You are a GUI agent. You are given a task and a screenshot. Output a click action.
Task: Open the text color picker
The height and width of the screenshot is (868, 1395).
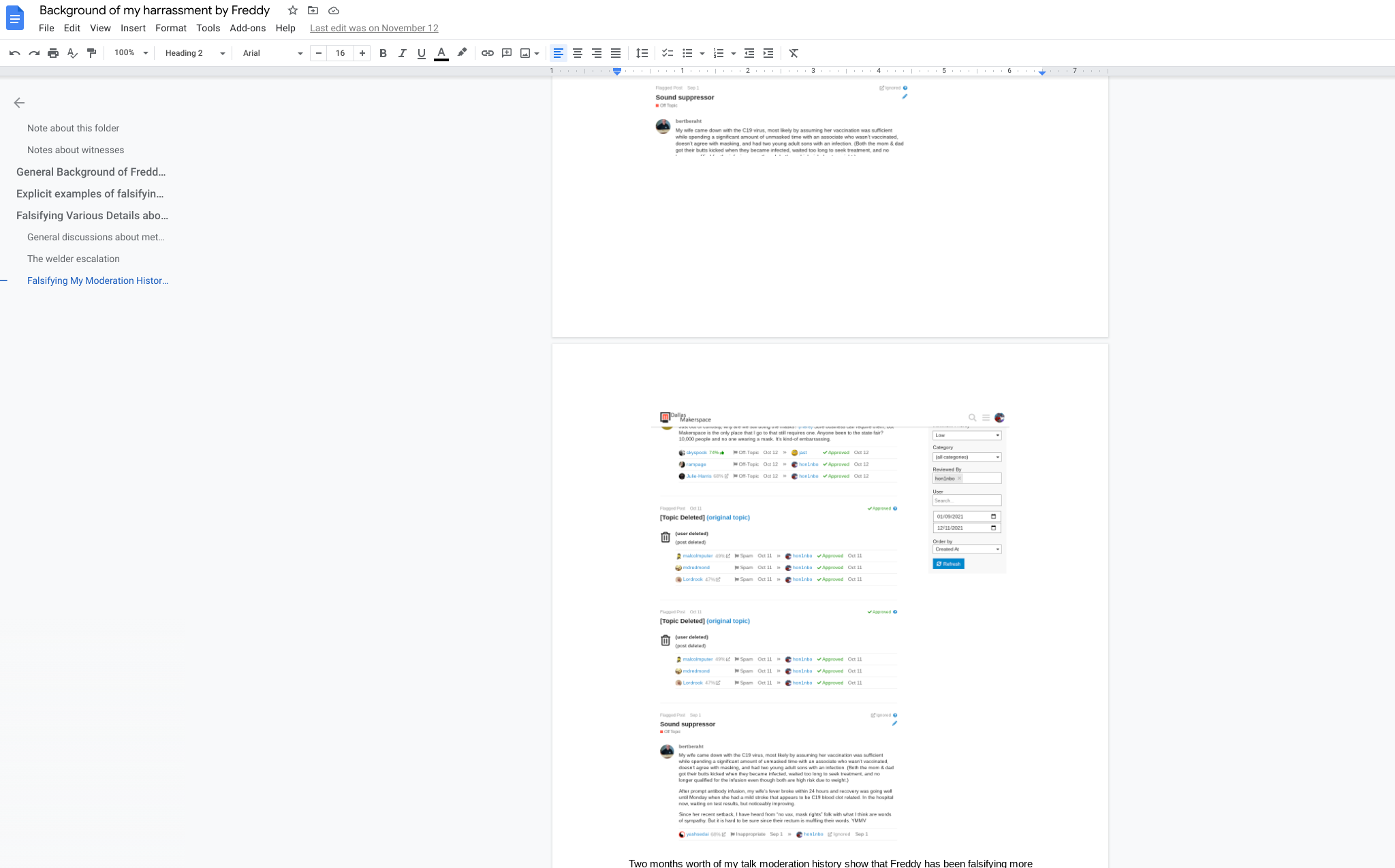tap(441, 53)
